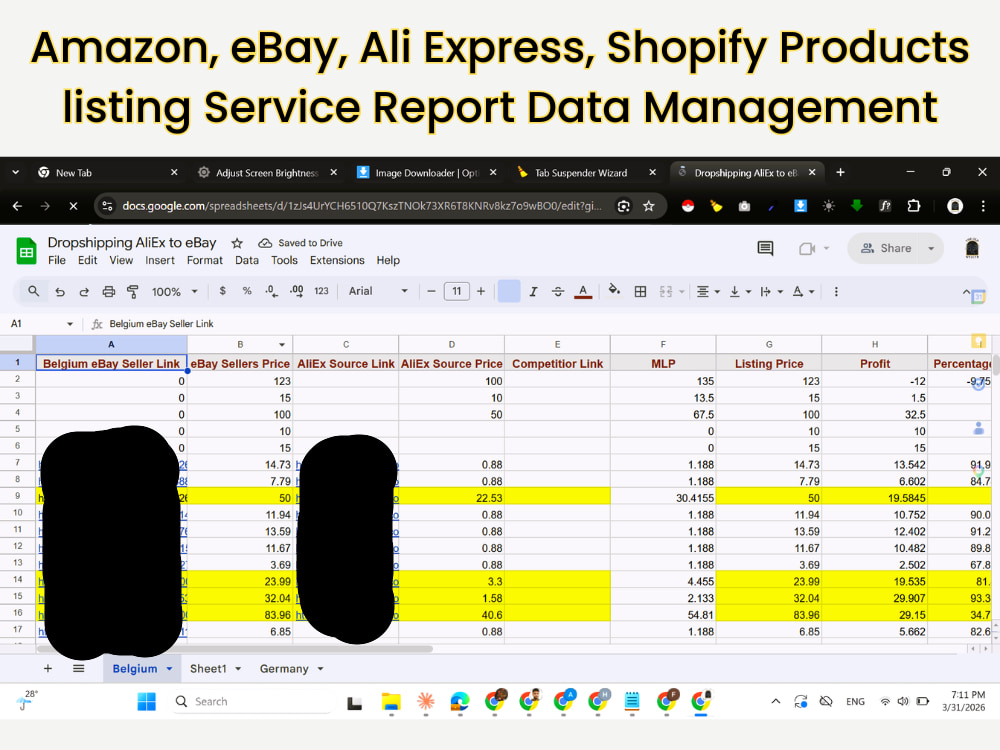Increase font size with plus

[x=481, y=291]
